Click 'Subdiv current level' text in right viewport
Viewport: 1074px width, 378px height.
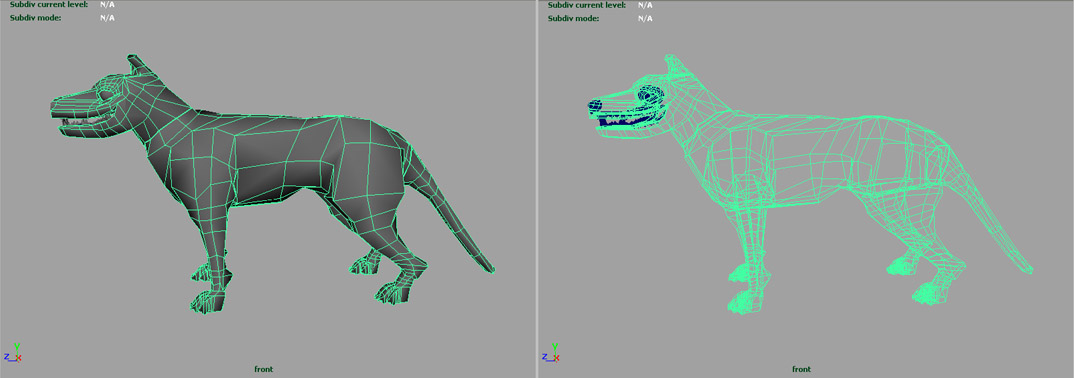[587, 5]
